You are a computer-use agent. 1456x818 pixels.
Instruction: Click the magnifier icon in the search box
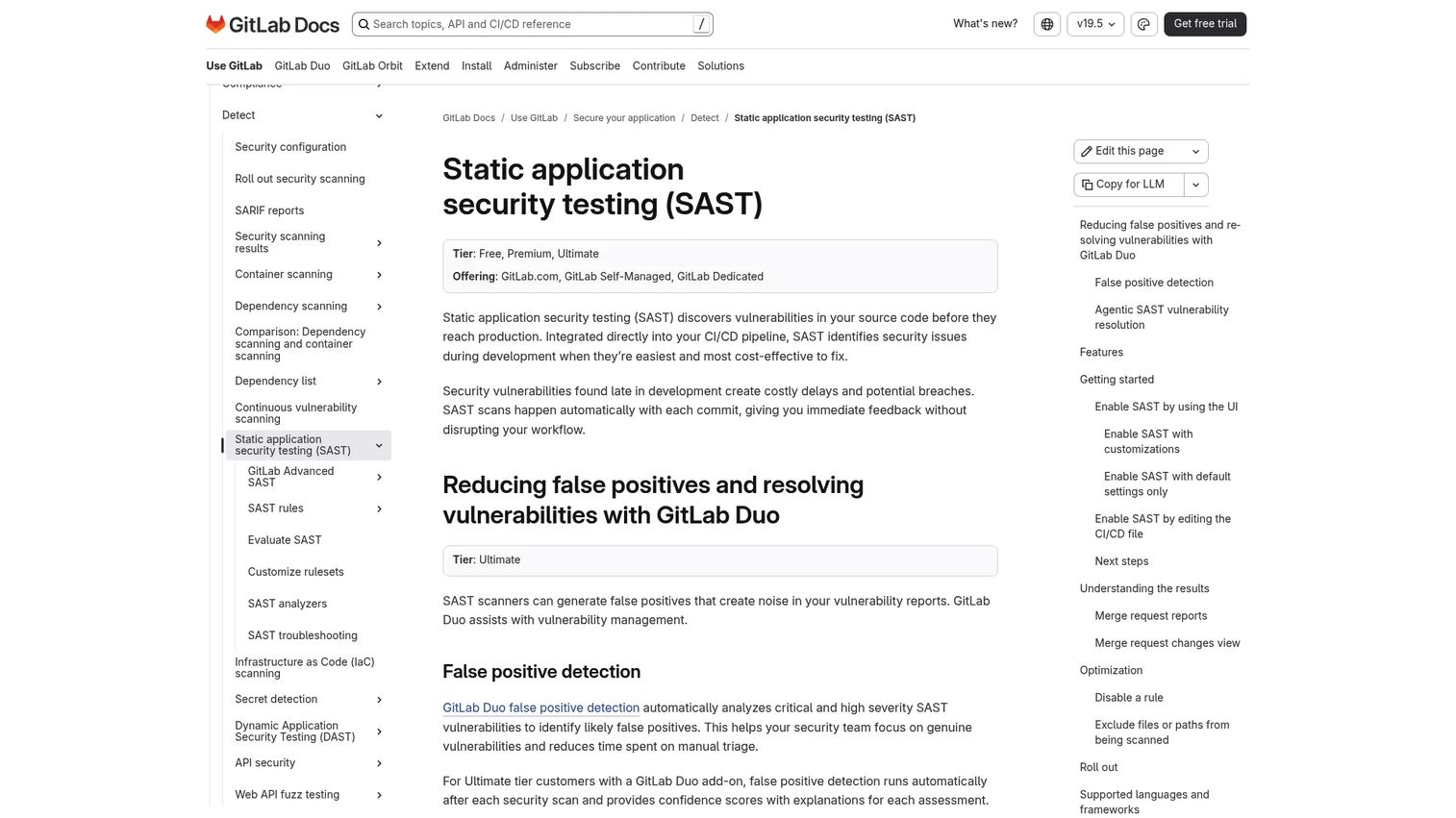point(363,24)
